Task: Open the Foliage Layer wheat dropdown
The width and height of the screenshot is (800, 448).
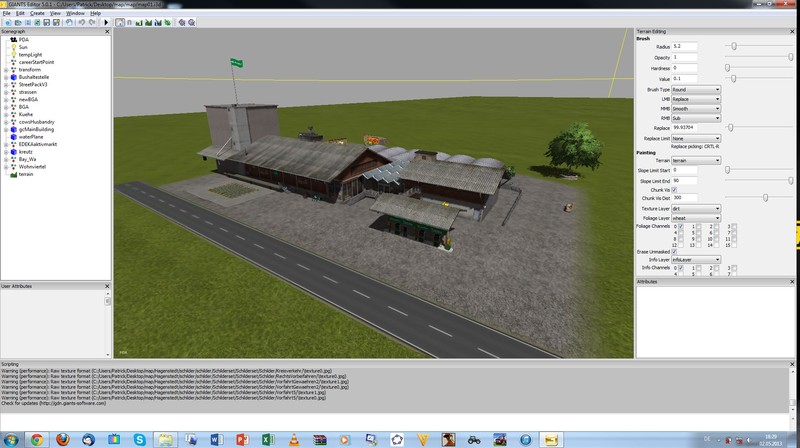Action: 696,218
